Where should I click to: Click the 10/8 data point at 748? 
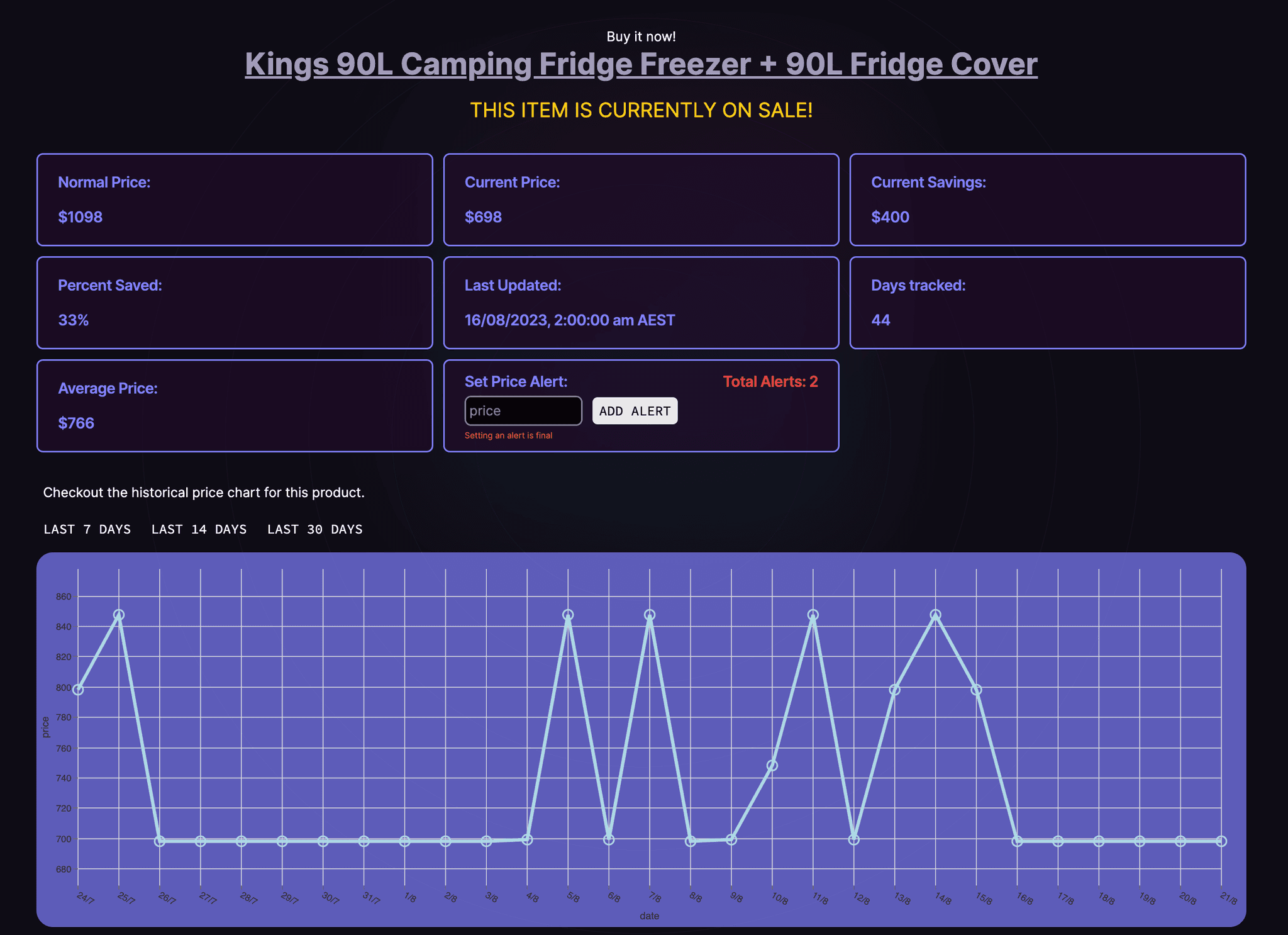(x=772, y=765)
